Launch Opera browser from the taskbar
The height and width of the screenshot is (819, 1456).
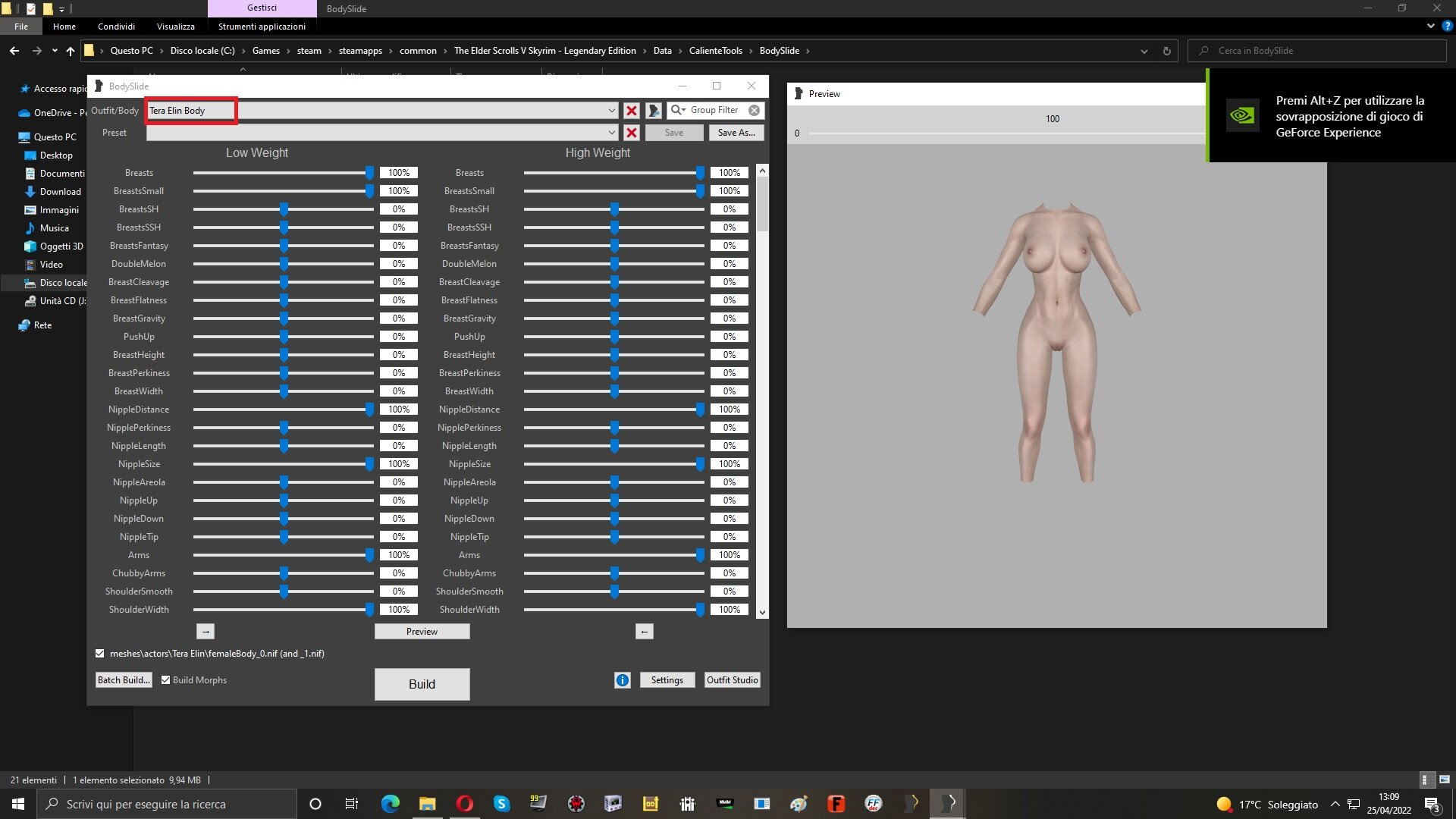464,804
